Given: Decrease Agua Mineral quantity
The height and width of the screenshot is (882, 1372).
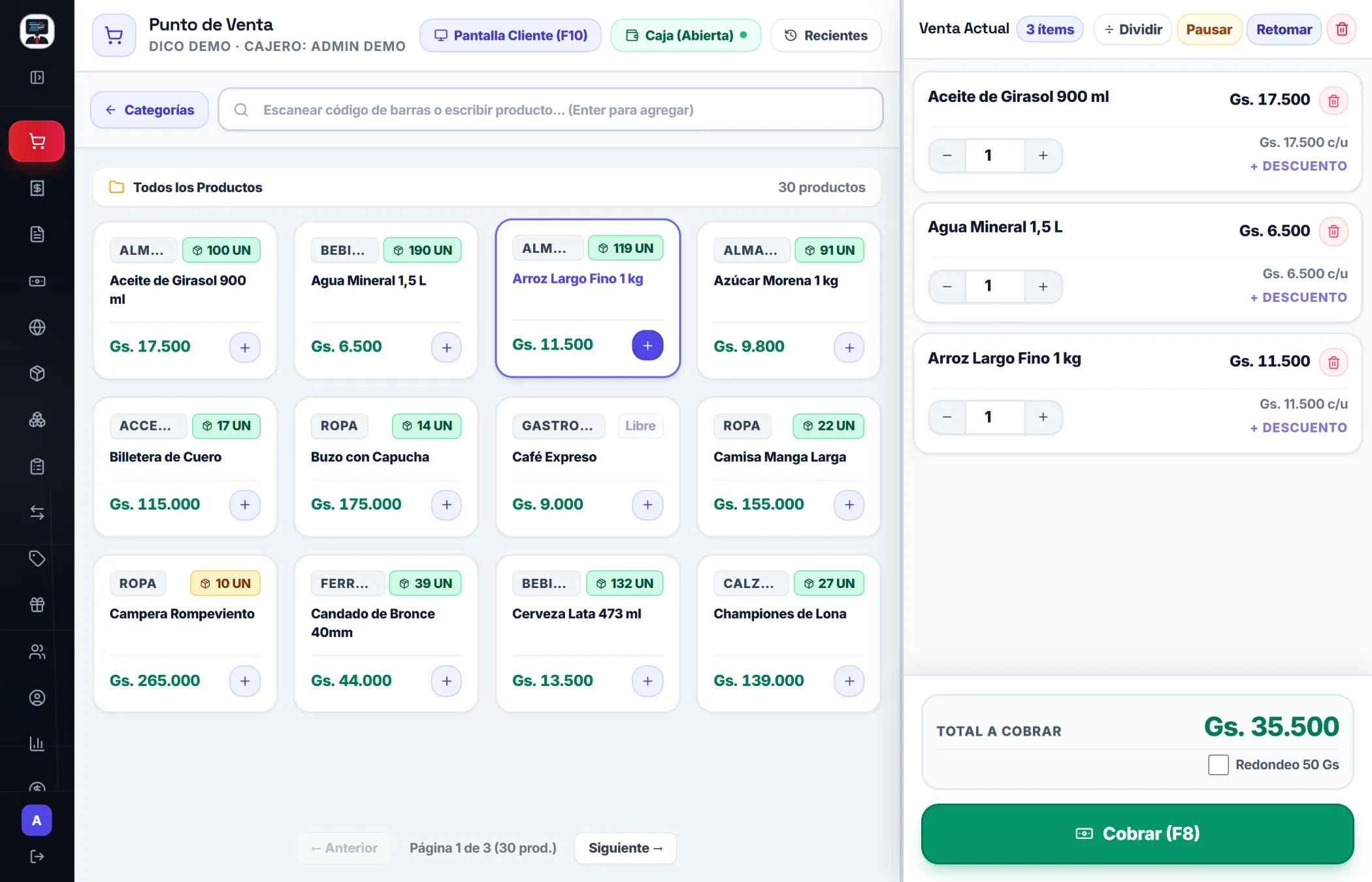Looking at the screenshot, I should [947, 286].
